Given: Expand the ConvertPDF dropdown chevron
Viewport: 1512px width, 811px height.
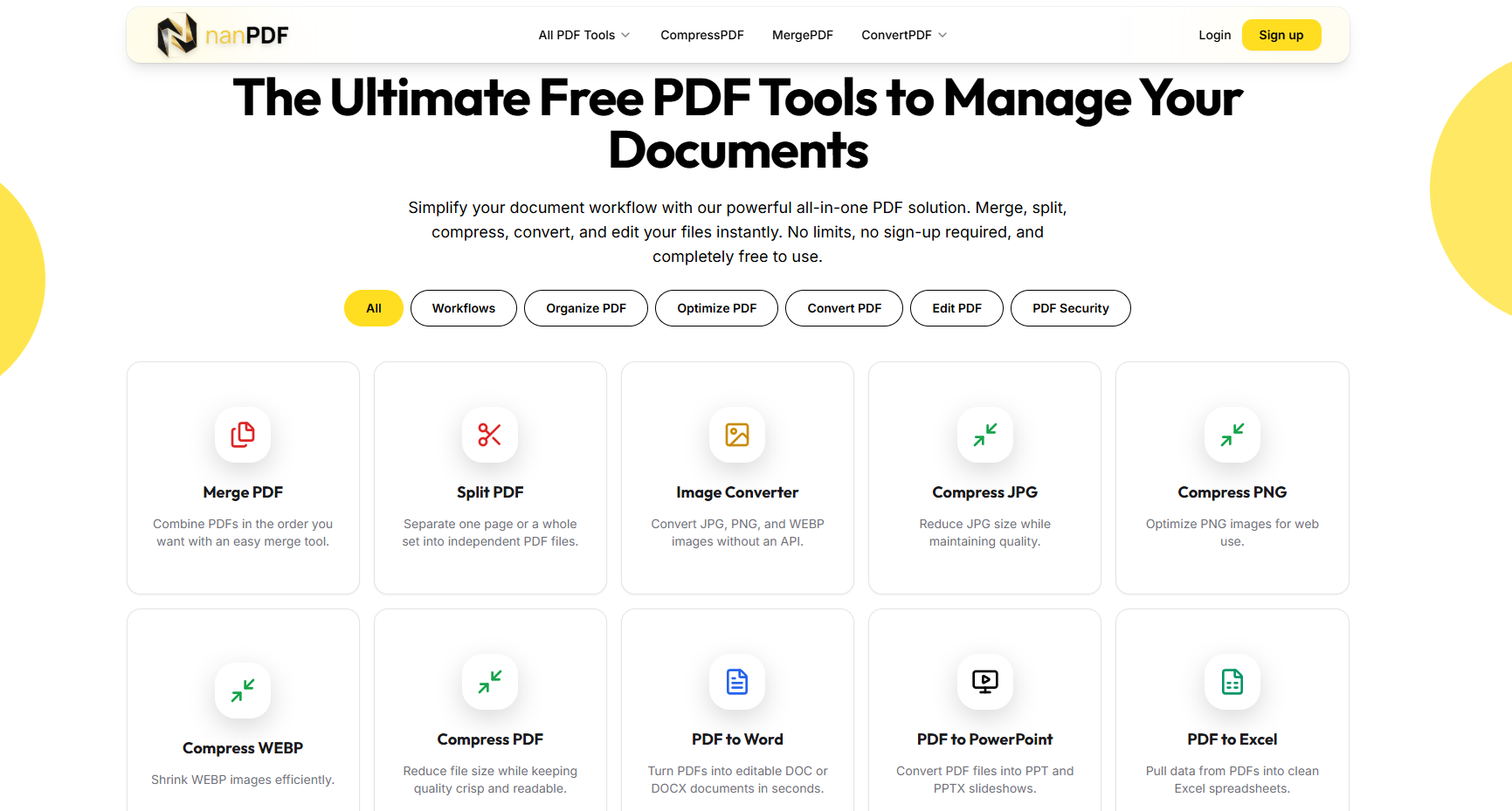Looking at the screenshot, I should pyautogui.click(x=942, y=35).
